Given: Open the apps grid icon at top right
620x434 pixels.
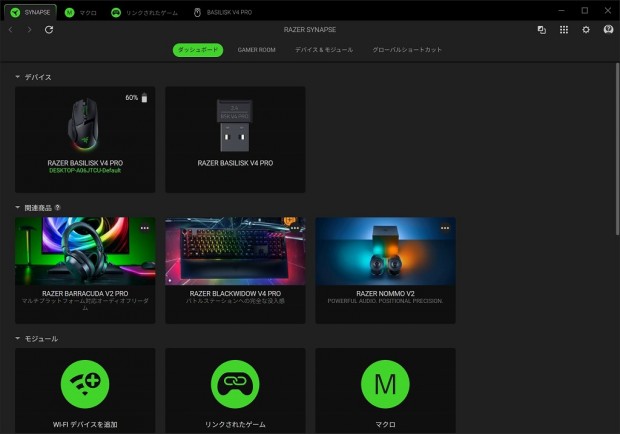Looking at the screenshot, I should tap(564, 30).
